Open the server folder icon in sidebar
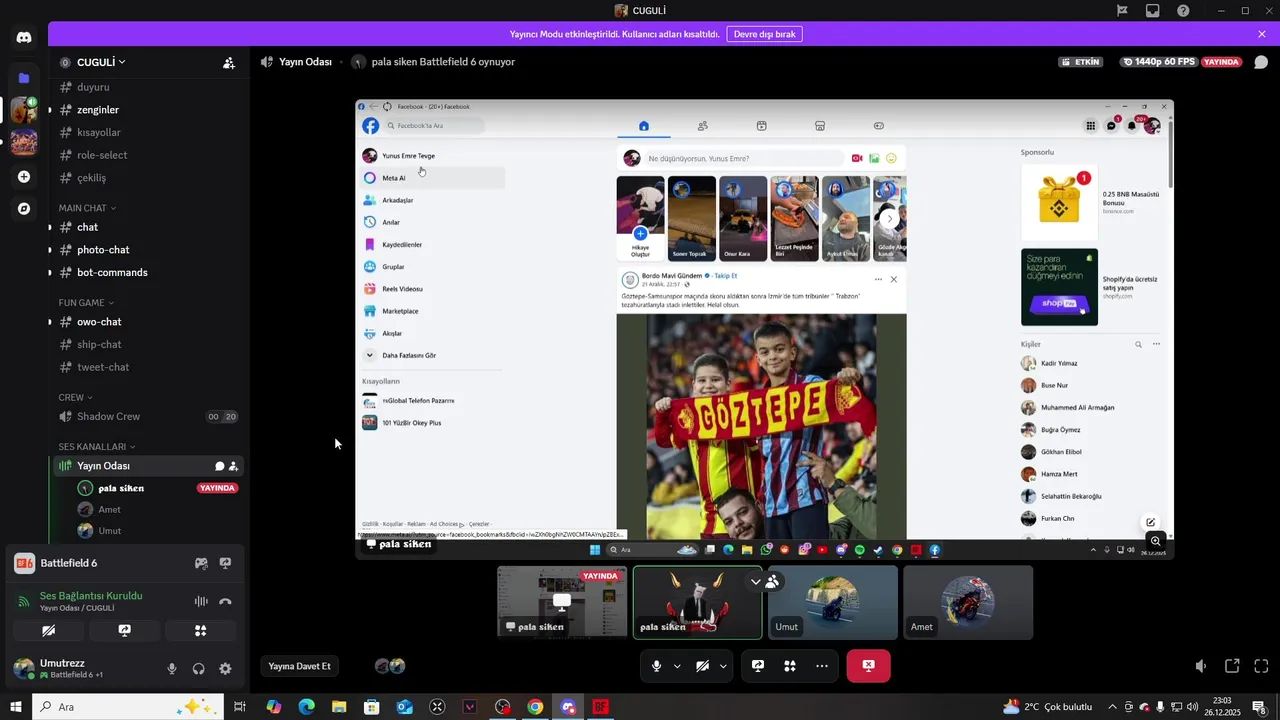This screenshot has height=720, width=1280. 24,77
